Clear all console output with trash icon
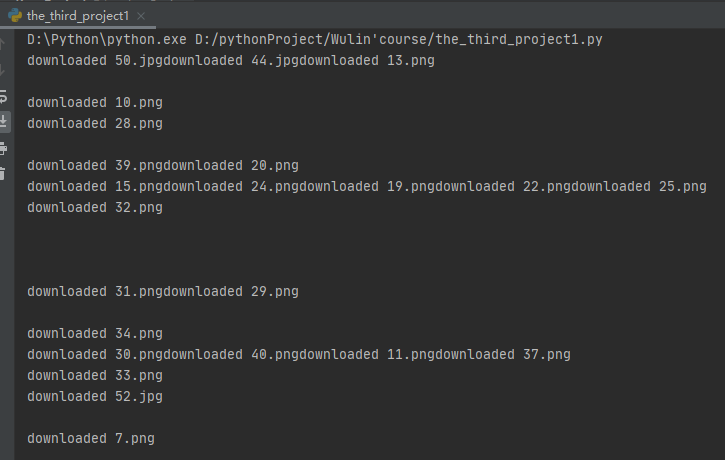This screenshot has height=460, width=725. [2, 174]
